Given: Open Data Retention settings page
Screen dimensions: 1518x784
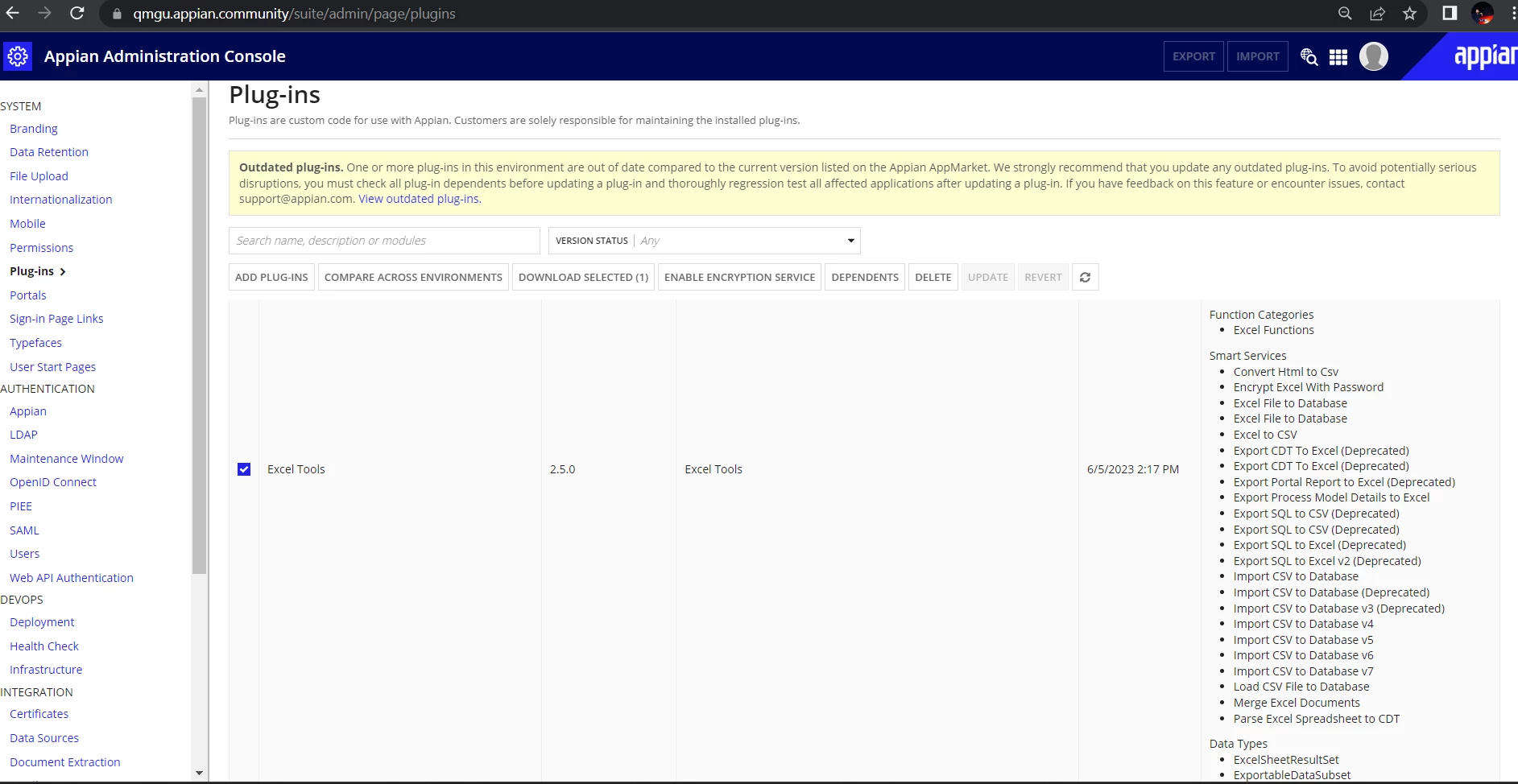Looking at the screenshot, I should (49, 152).
